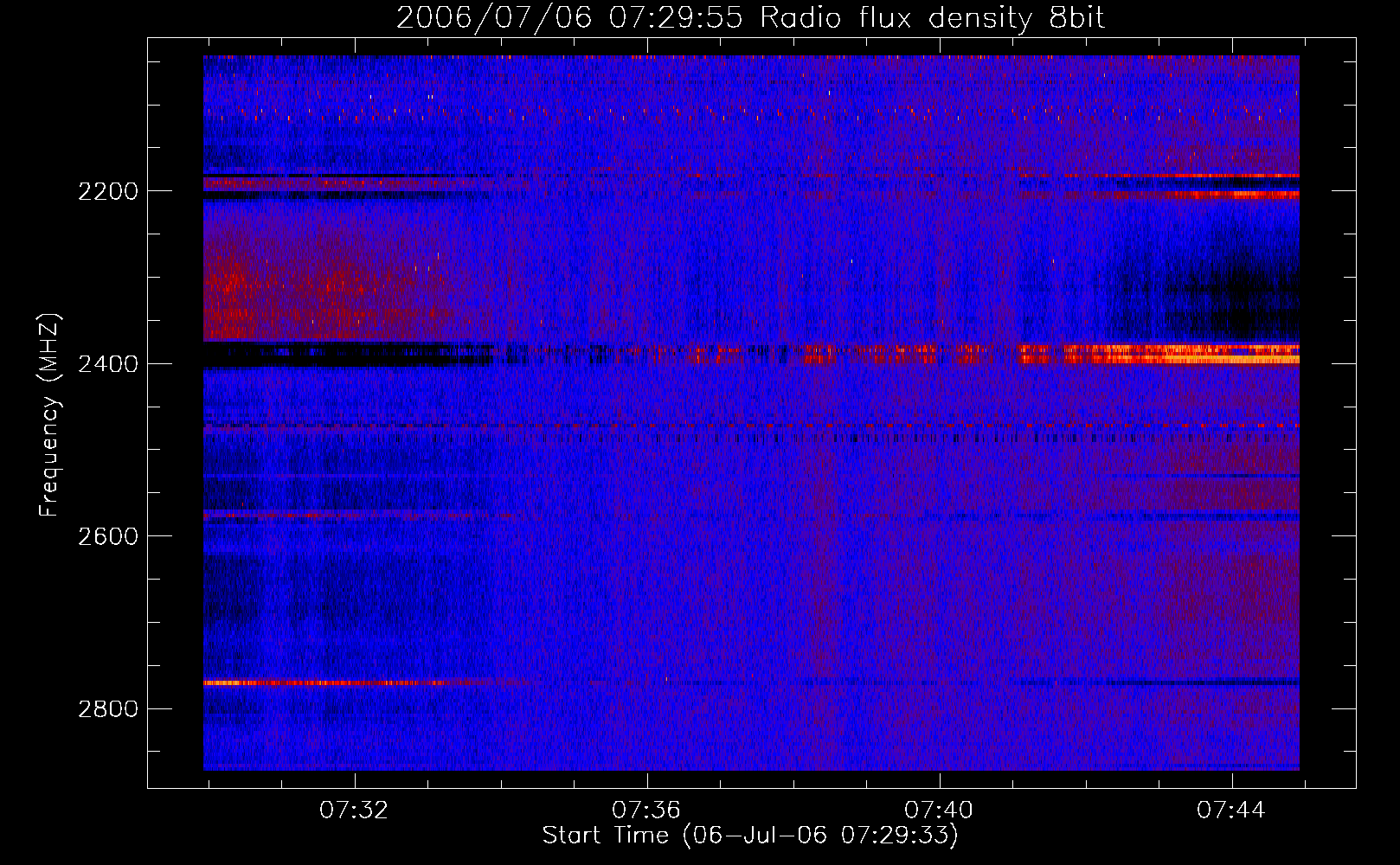Click the 'Frequency (MHZ)' y-axis label
This screenshot has width=1400, height=865.
pyautogui.click(x=49, y=415)
